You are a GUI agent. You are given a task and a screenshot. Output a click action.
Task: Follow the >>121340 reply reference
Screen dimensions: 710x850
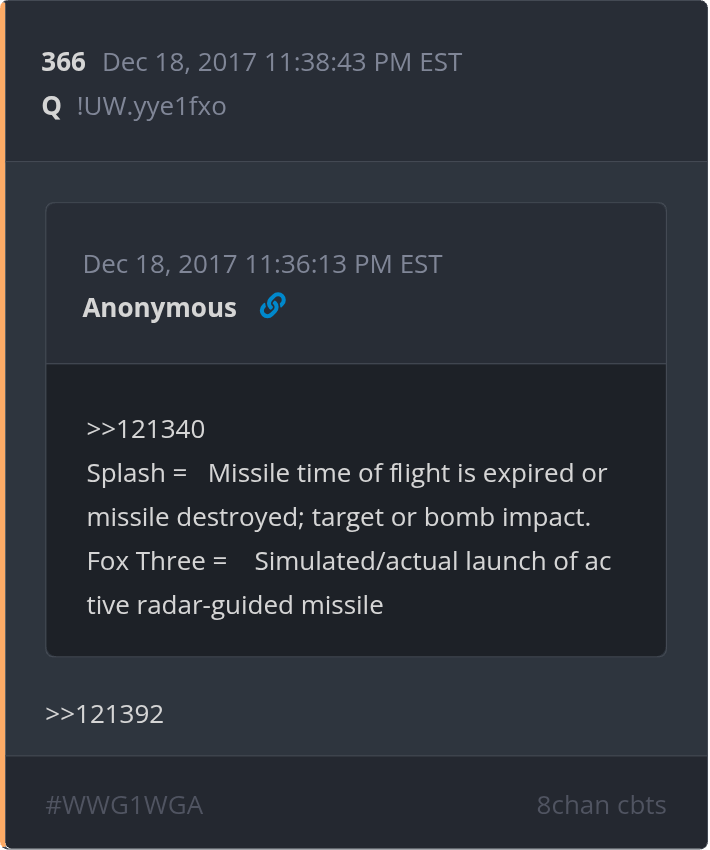pyautogui.click(x=145, y=429)
